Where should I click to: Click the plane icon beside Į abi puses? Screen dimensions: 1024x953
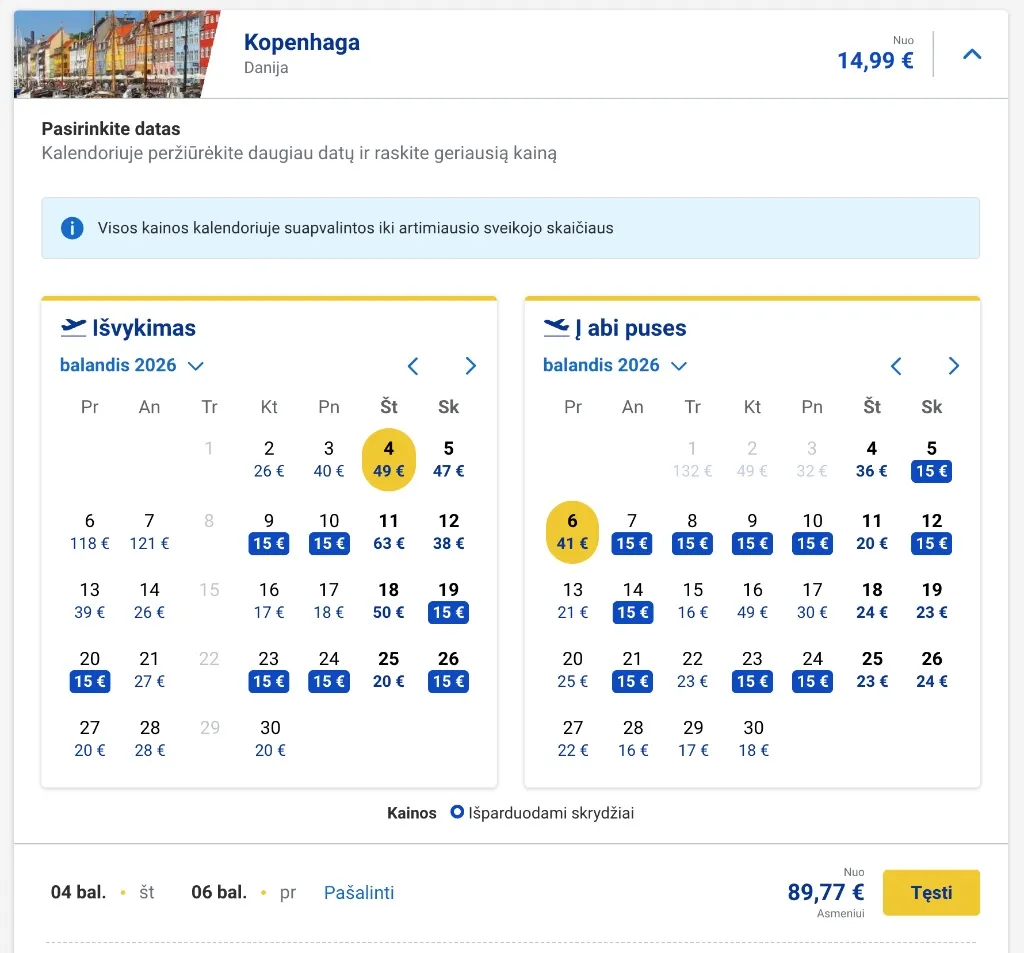[556, 328]
